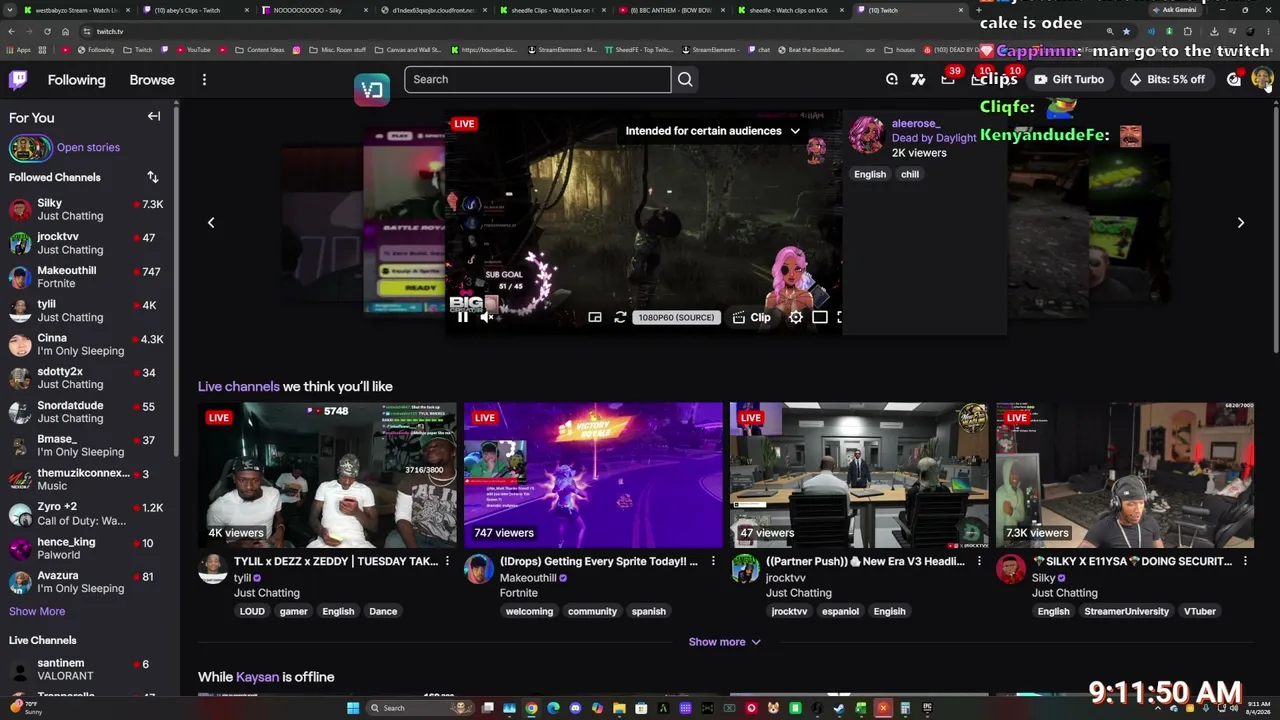Select the welcoming tag under Makeouthill
The width and height of the screenshot is (1280, 720).
pyautogui.click(x=529, y=611)
